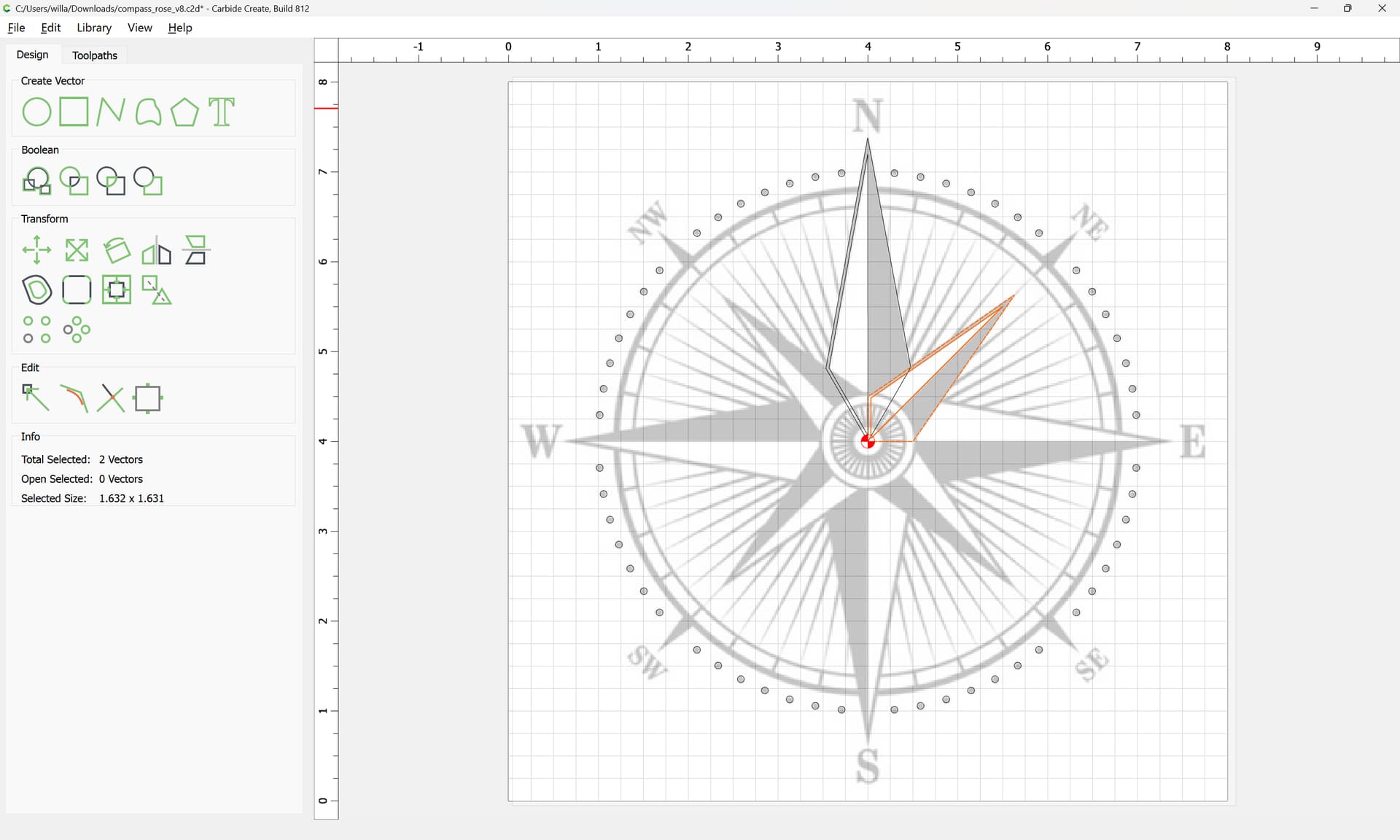The height and width of the screenshot is (840, 1400).
Task: Open the Move transform tool
Action: click(x=36, y=250)
